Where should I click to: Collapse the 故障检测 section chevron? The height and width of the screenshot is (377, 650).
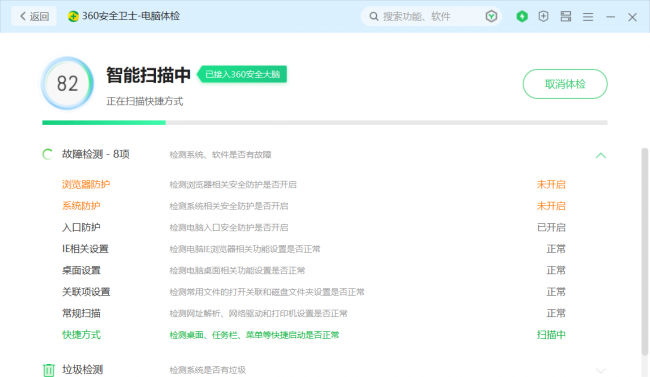click(x=601, y=155)
